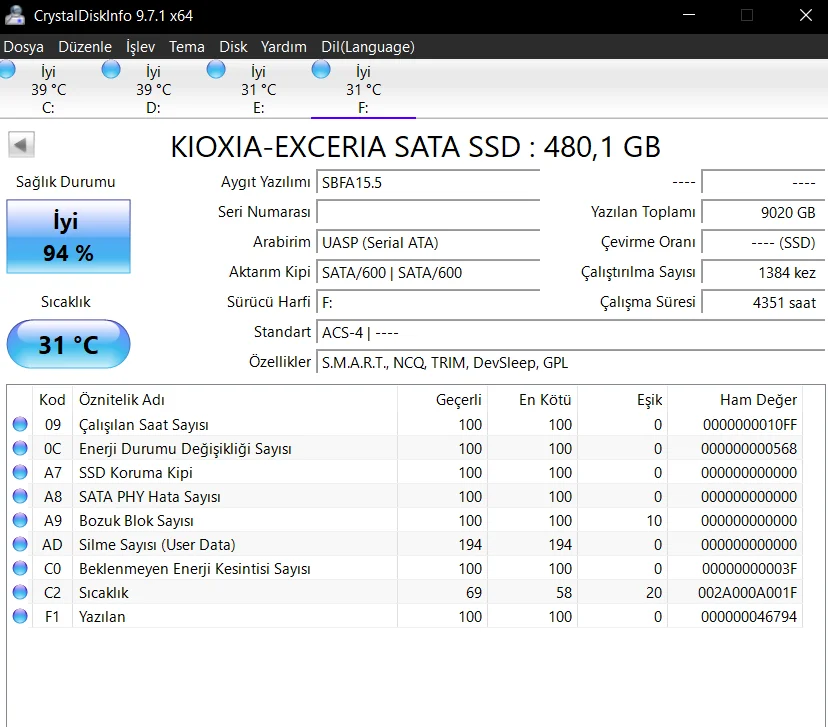Viewport: 828px width, 727px height.
Task: Click the En Kötü column header
Action: pyautogui.click(x=532, y=400)
